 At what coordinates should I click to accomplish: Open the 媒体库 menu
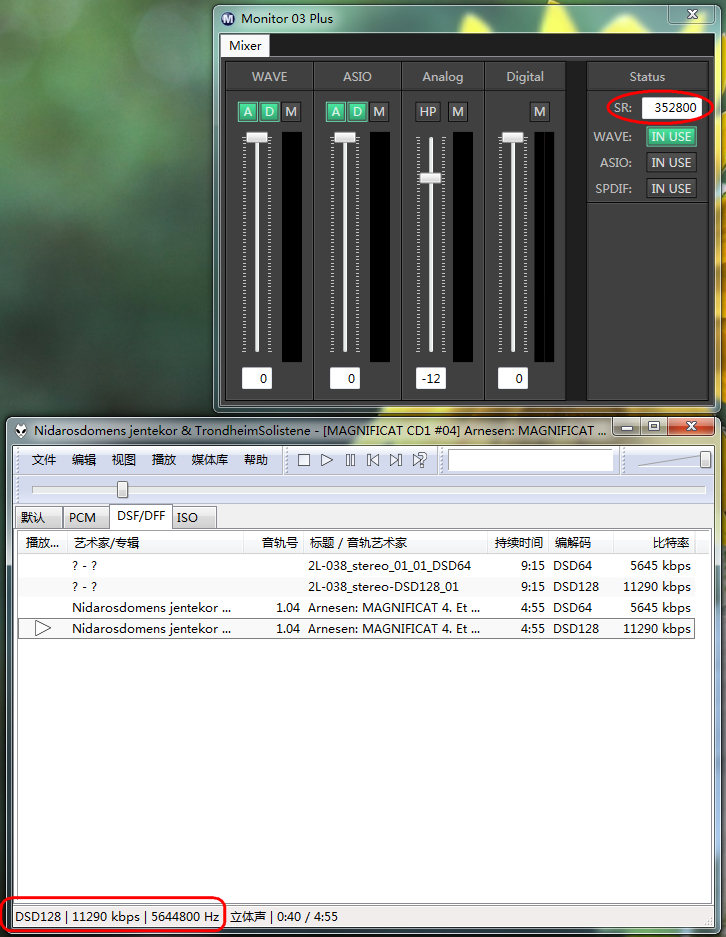tap(210, 460)
